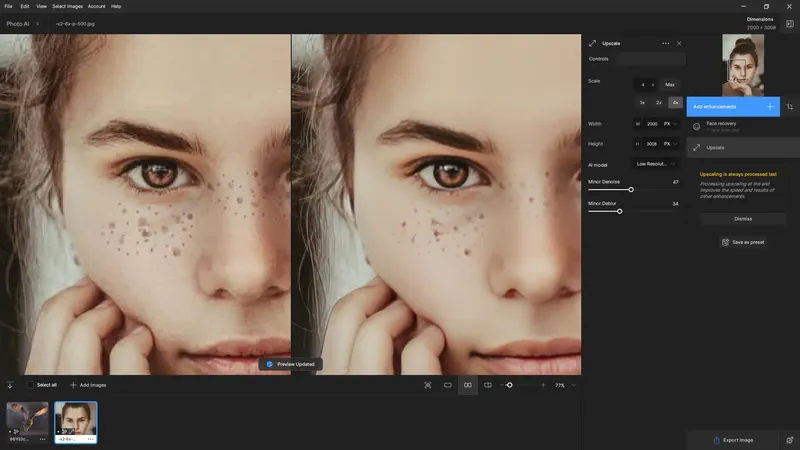Dismiss the upscaling processed last notice
The image size is (800, 450).
[x=743, y=218]
